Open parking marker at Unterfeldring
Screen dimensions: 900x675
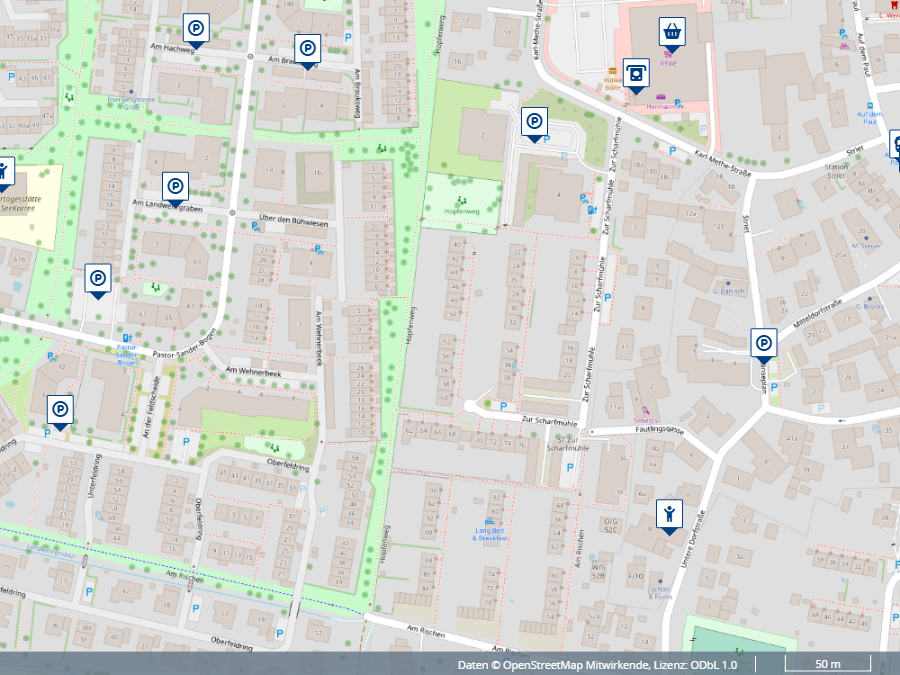click(x=60, y=410)
